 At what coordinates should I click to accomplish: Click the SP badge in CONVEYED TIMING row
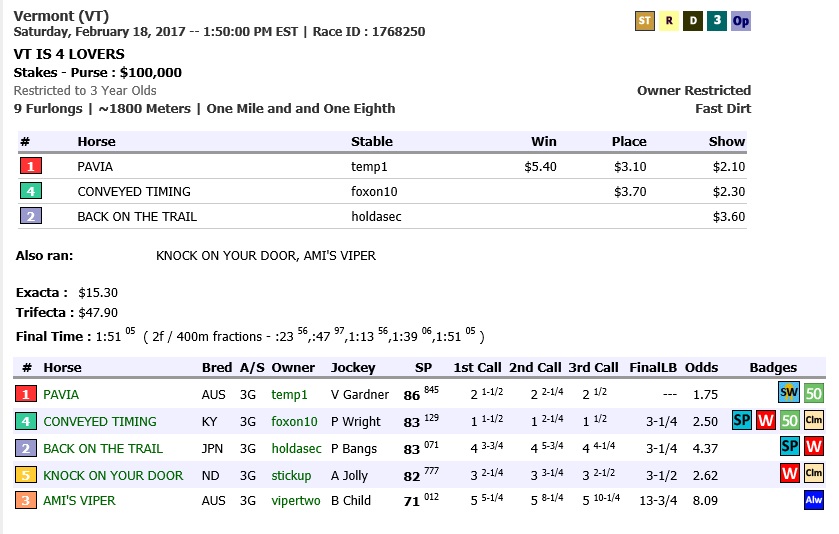742,420
